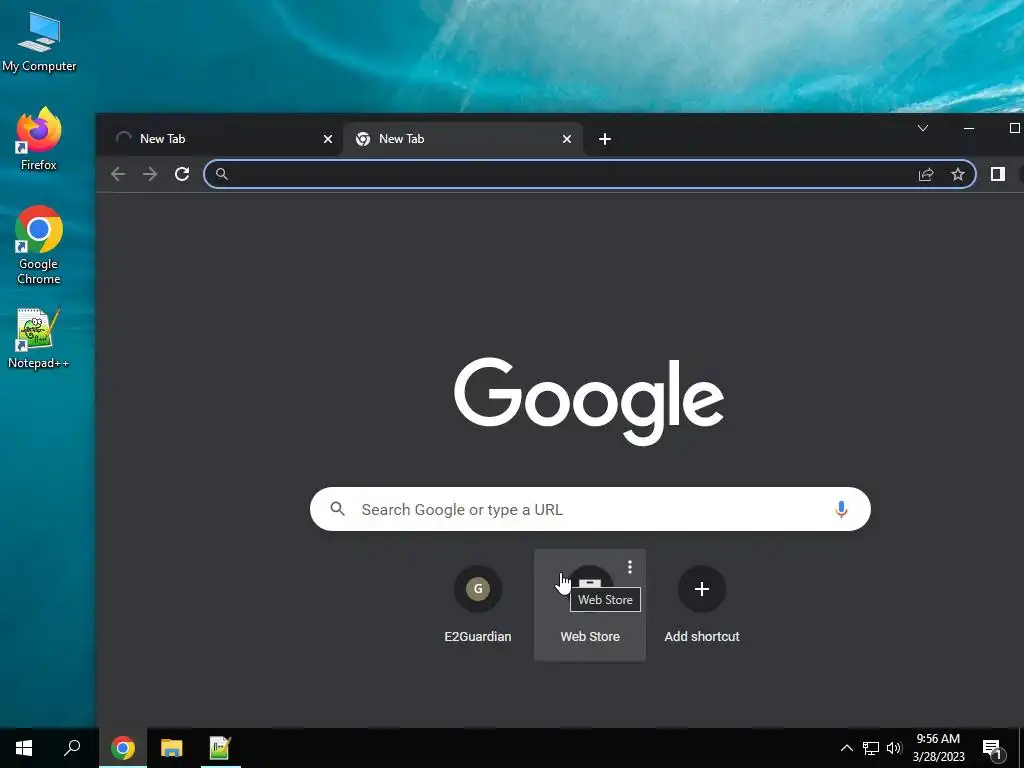
Task: Open the clock showing 9:56 AM
Action: click(938, 748)
